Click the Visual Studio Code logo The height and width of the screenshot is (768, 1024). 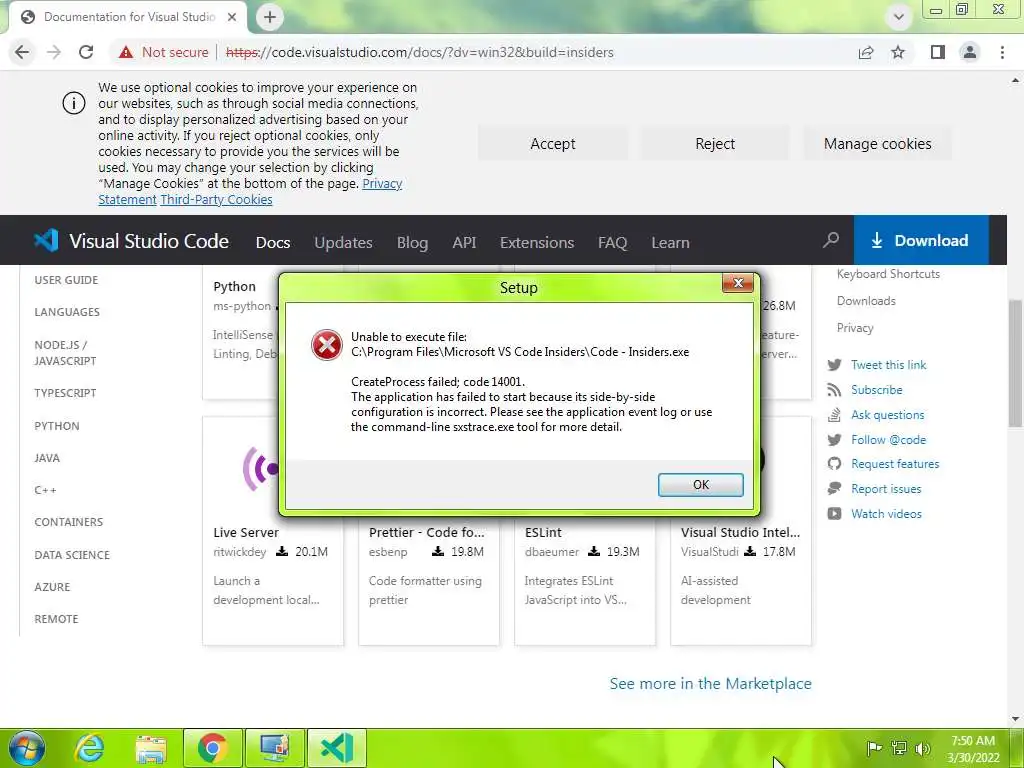tap(131, 241)
